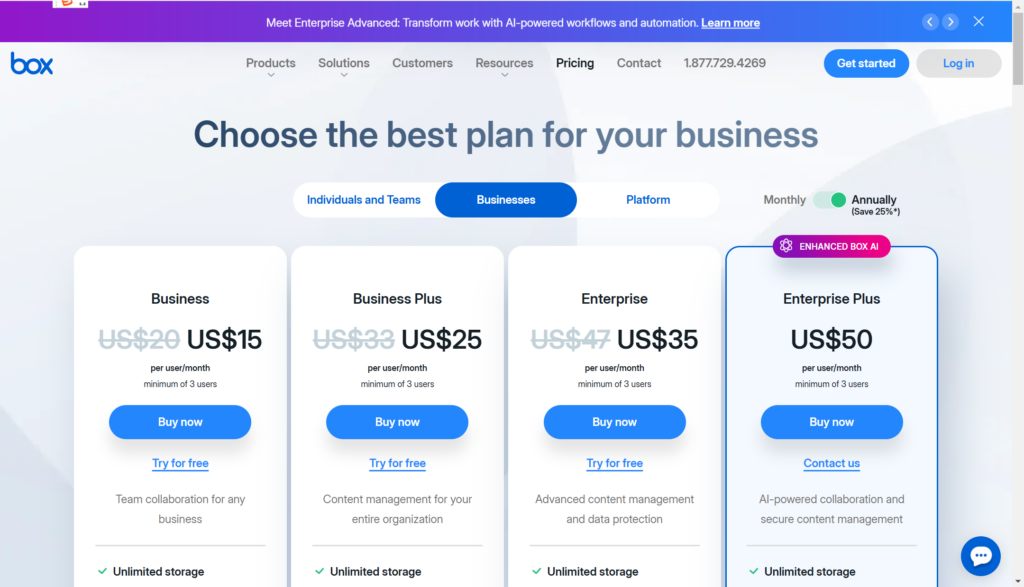
Task: Click the Enhanced Box AI badge icon
Action: point(786,246)
